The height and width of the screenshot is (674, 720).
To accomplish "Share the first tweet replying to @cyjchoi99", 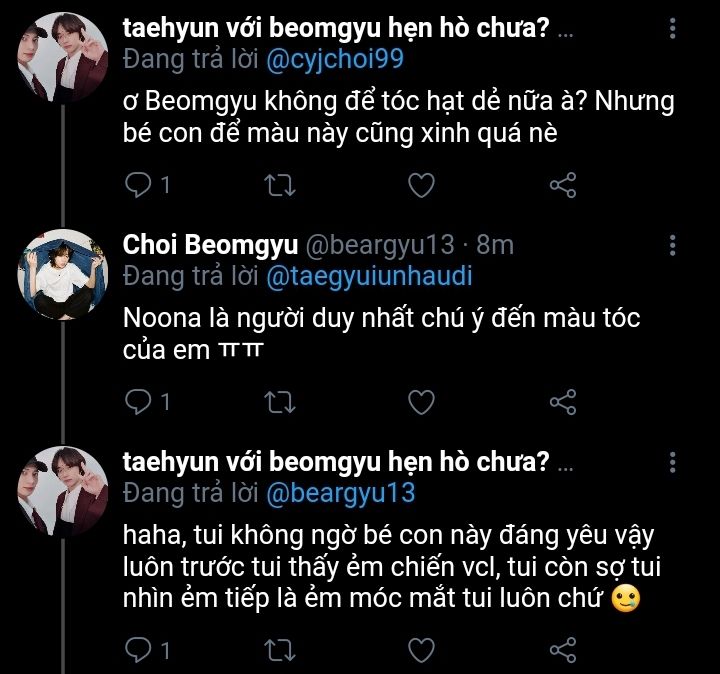I will click(563, 185).
